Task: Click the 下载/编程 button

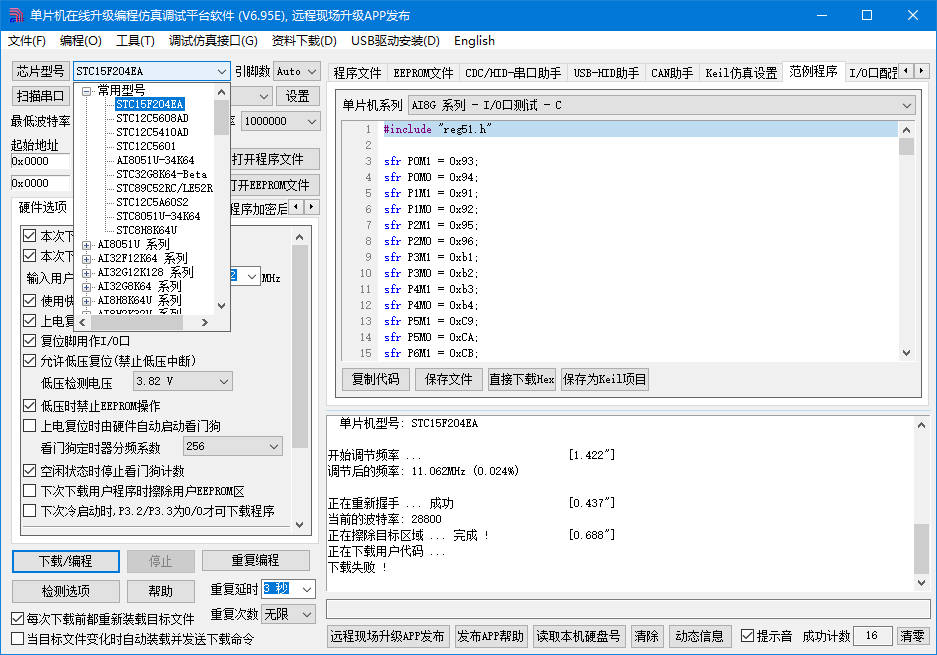Action: pos(66,561)
